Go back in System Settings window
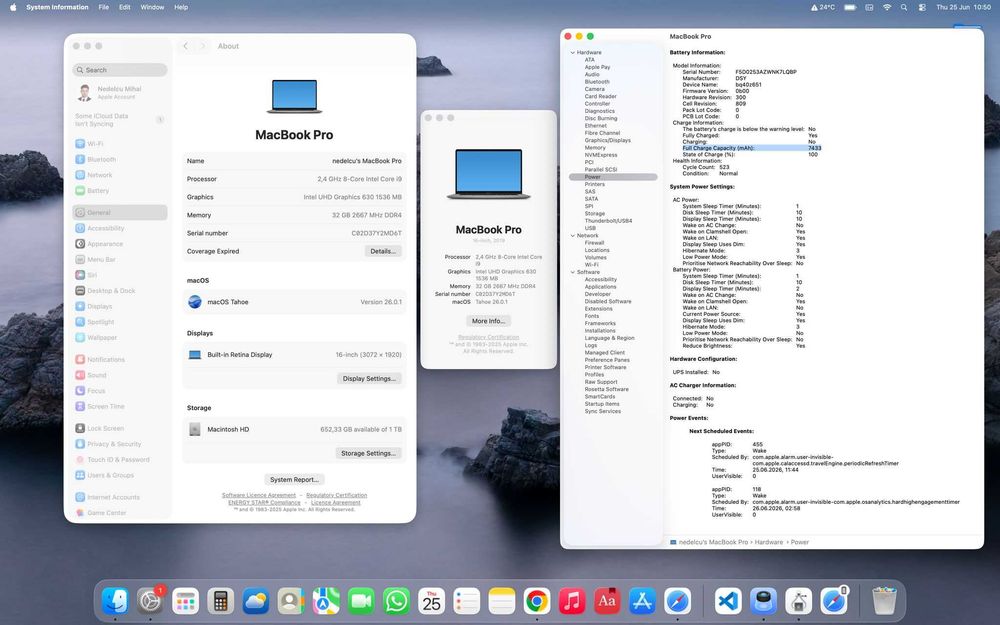 tap(186, 46)
